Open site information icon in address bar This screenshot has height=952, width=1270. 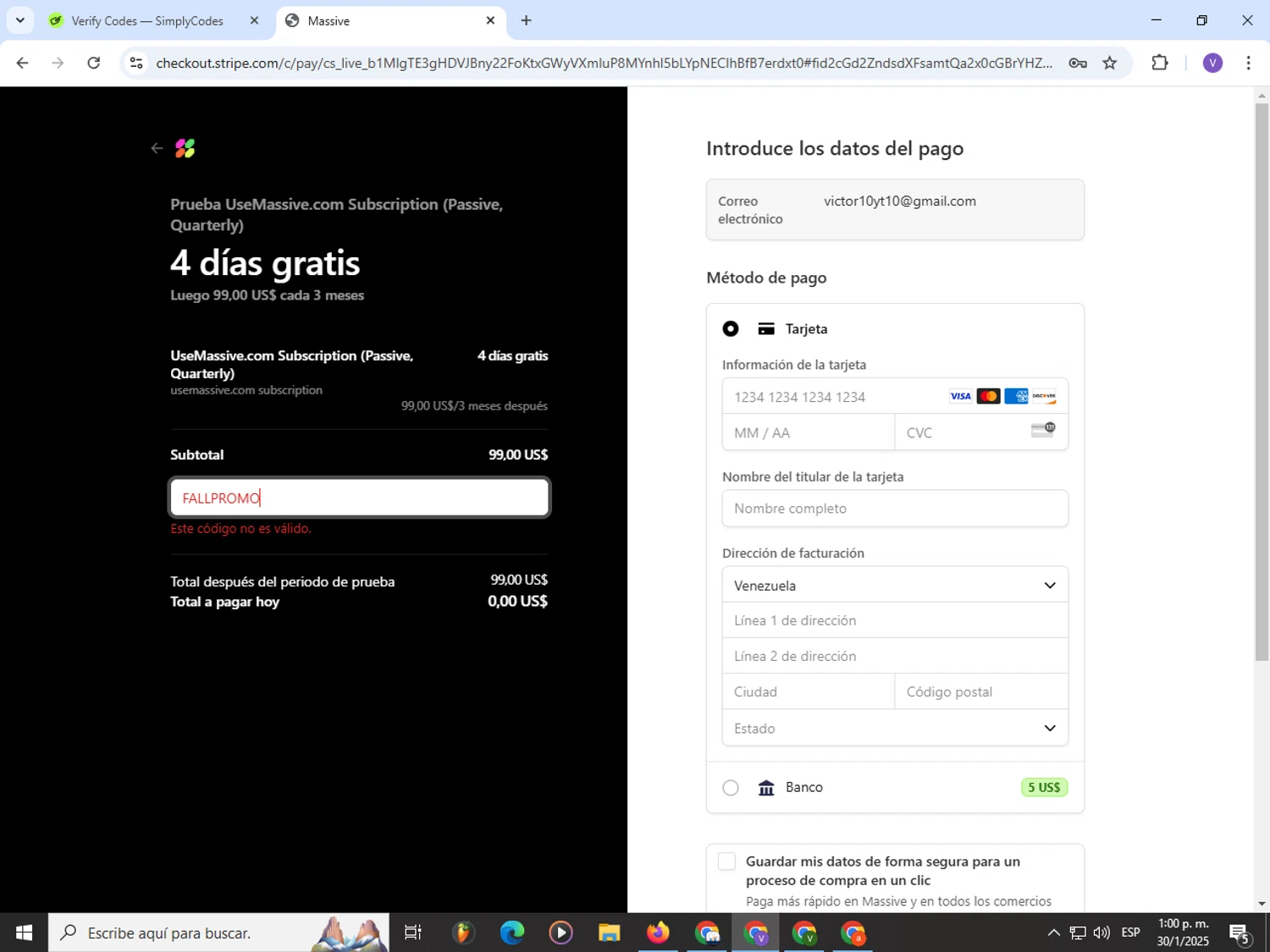[x=136, y=63]
